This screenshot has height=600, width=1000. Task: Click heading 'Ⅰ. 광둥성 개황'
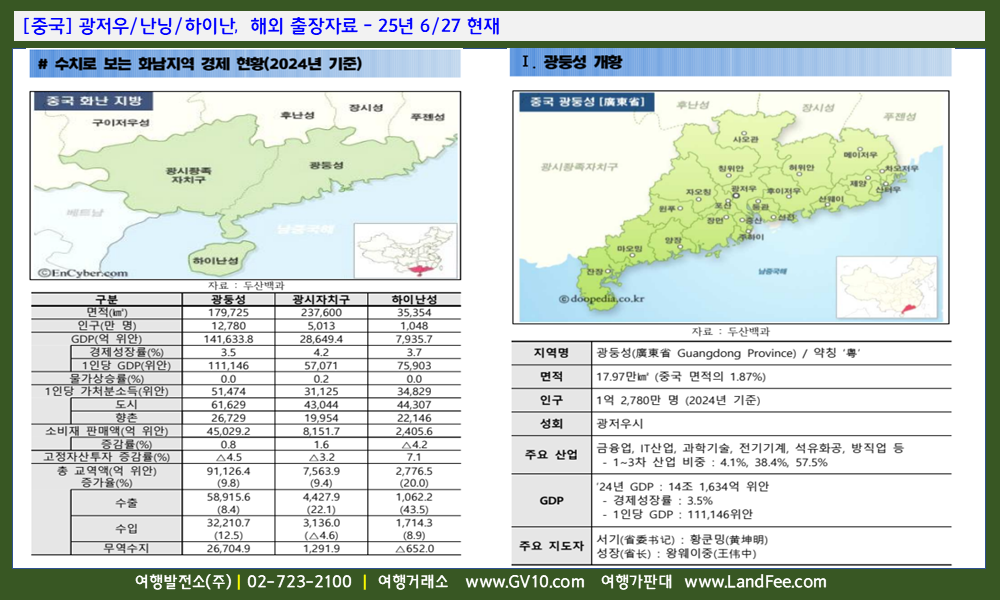pos(571,62)
